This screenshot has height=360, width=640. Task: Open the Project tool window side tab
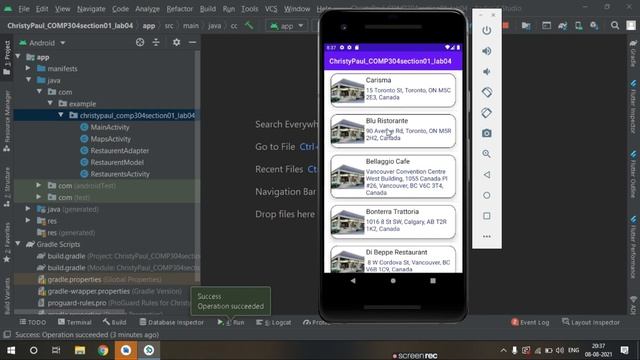click(x=7, y=58)
